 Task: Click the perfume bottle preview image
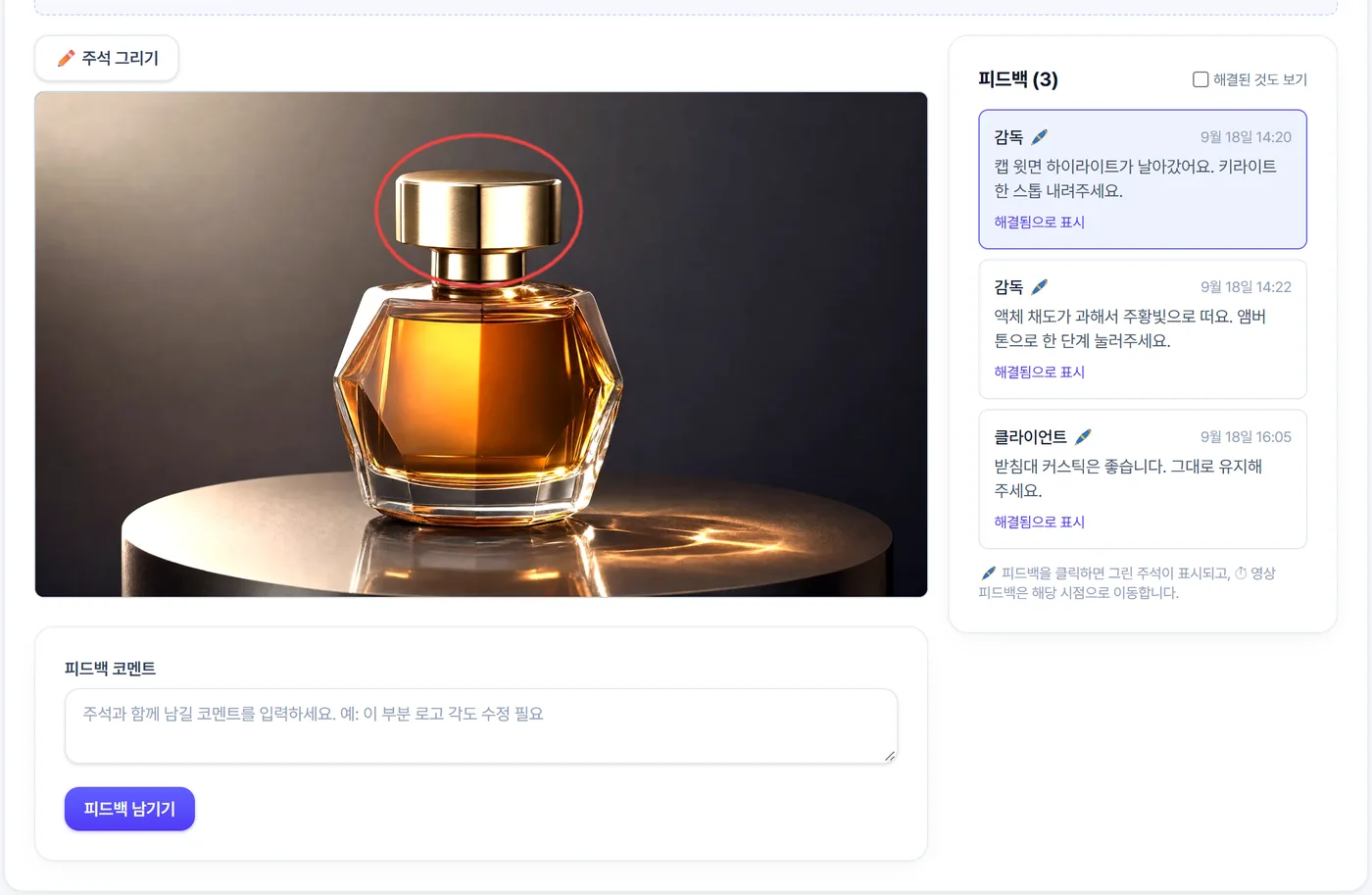pyautogui.click(x=481, y=344)
